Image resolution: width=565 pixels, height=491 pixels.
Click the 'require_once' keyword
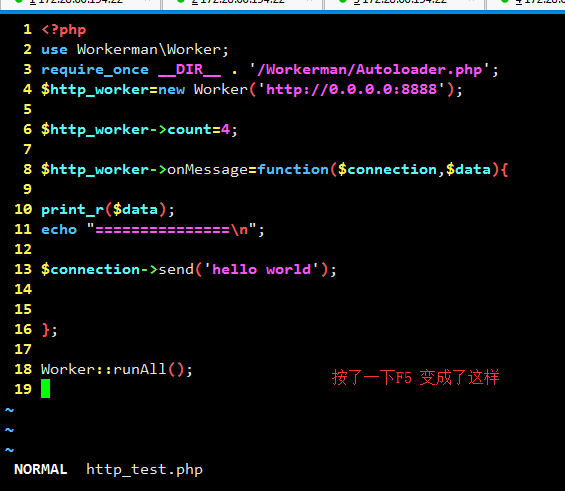[95, 70]
